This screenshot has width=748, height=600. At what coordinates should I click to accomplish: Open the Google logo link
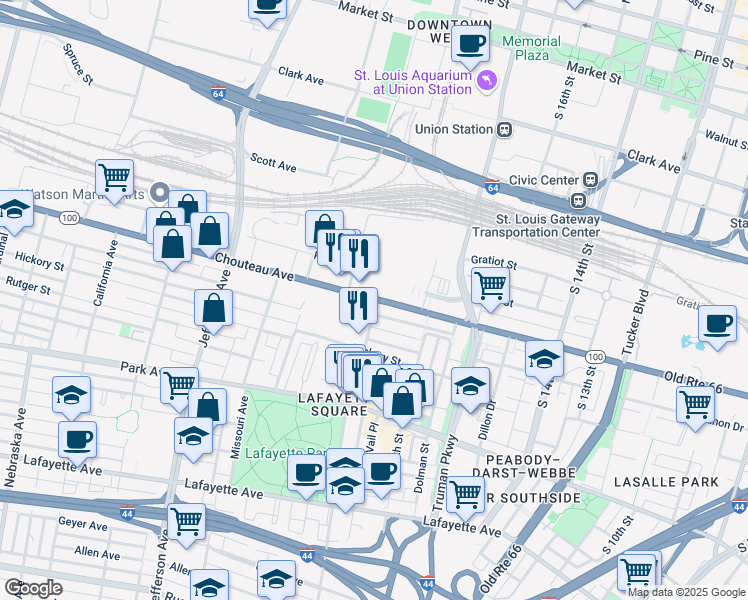pos(34,589)
